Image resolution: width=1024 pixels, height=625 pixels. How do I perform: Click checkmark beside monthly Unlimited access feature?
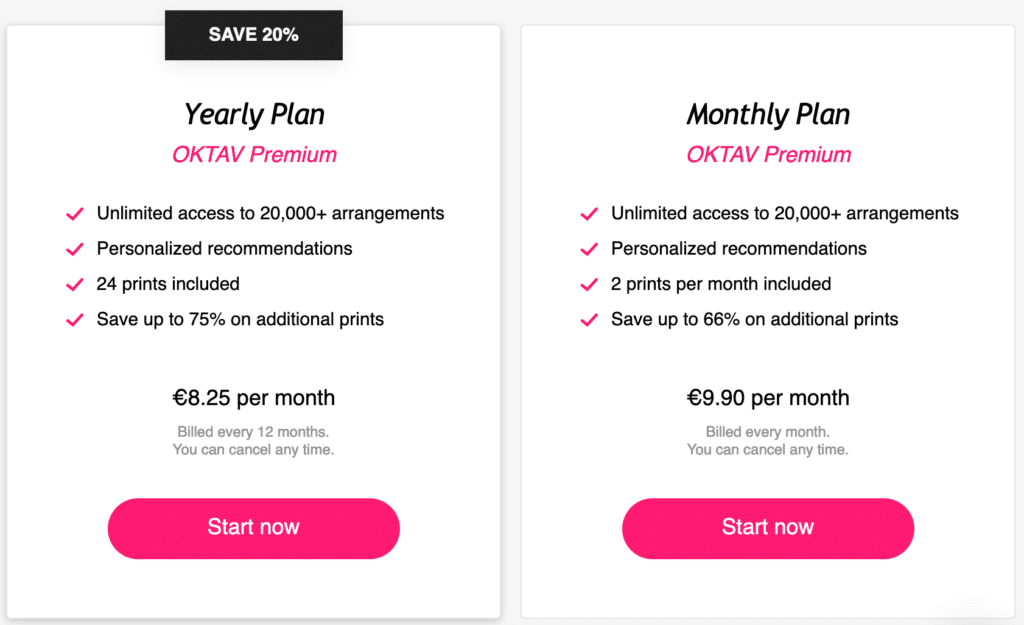(x=589, y=214)
